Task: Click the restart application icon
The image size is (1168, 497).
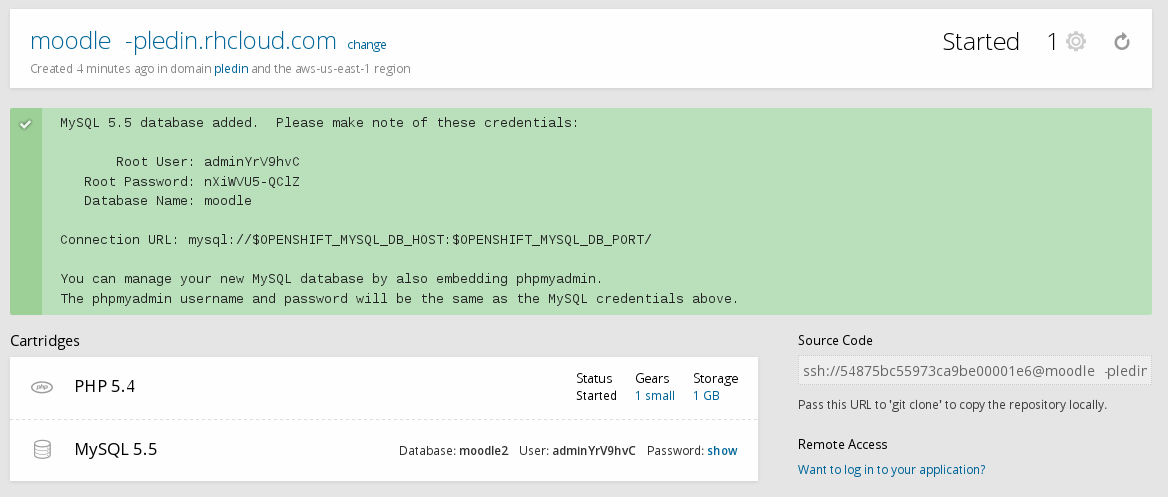Action: [1122, 42]
